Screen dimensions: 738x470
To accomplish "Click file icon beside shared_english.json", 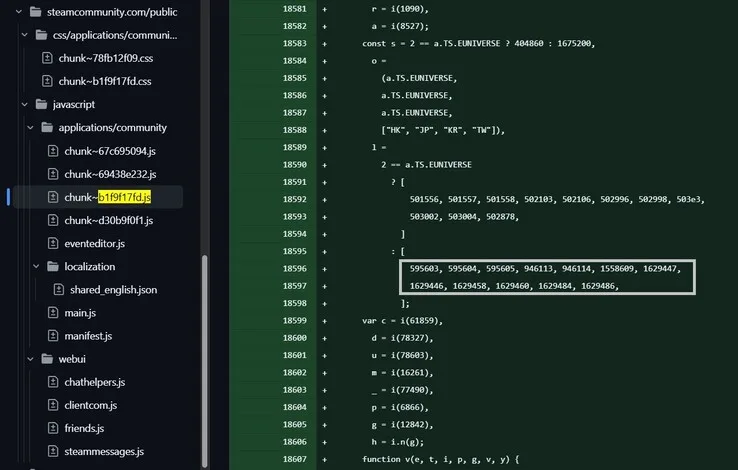I will click(x=58, y=289).
